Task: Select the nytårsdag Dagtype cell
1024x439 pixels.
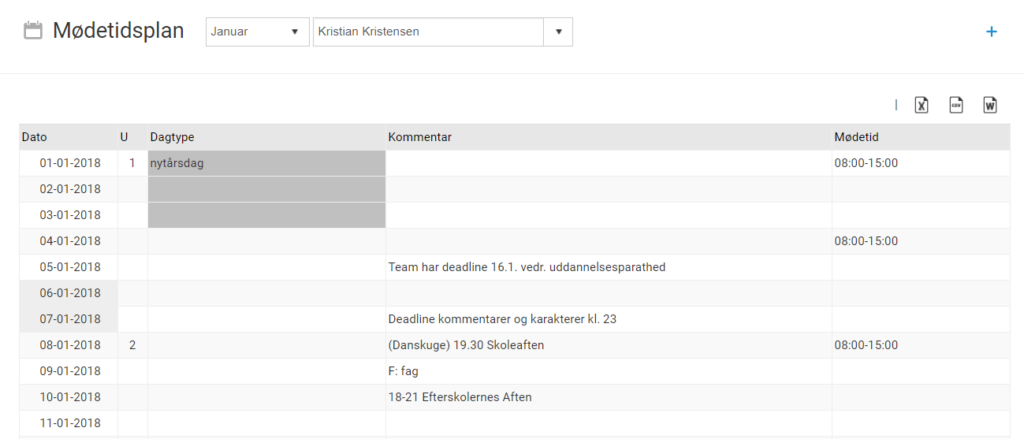Action: pyautogui.click(x=266, y=163)
